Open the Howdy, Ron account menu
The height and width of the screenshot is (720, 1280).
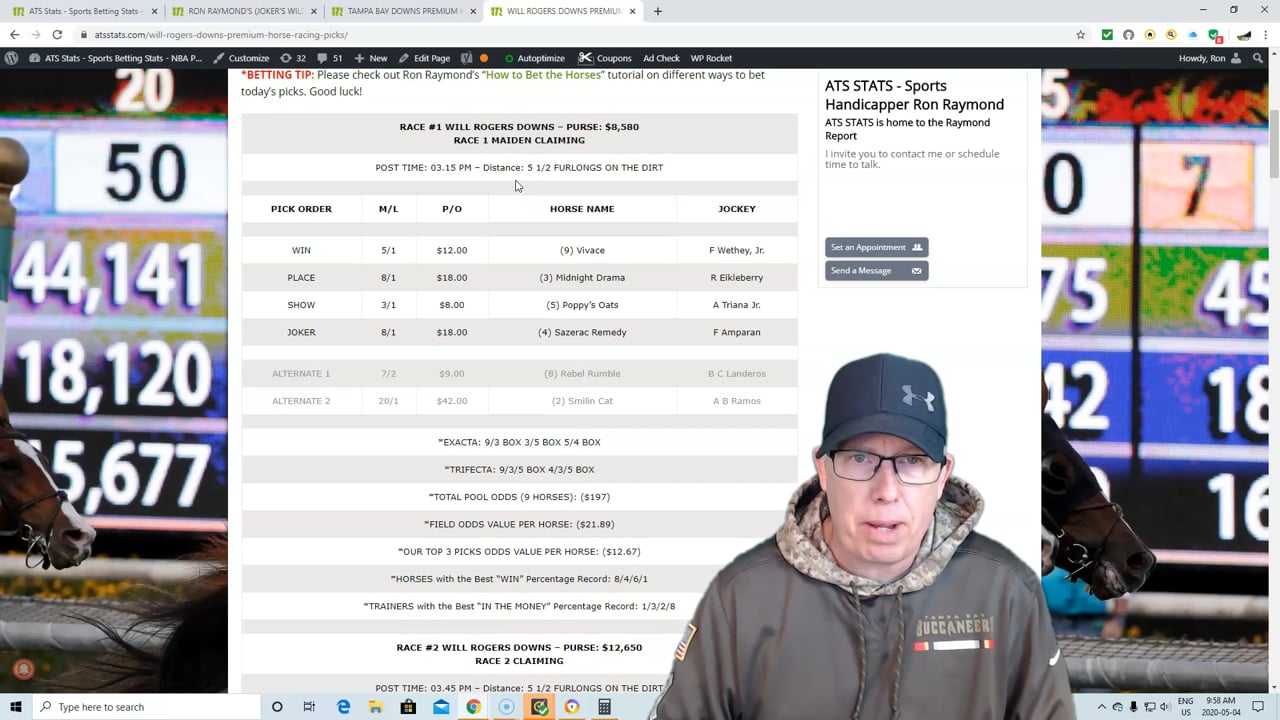tap(1210, 58)
